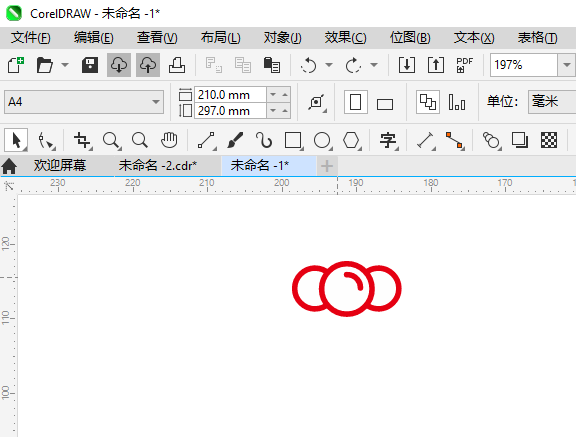Click the New document icon

(16, 65)
